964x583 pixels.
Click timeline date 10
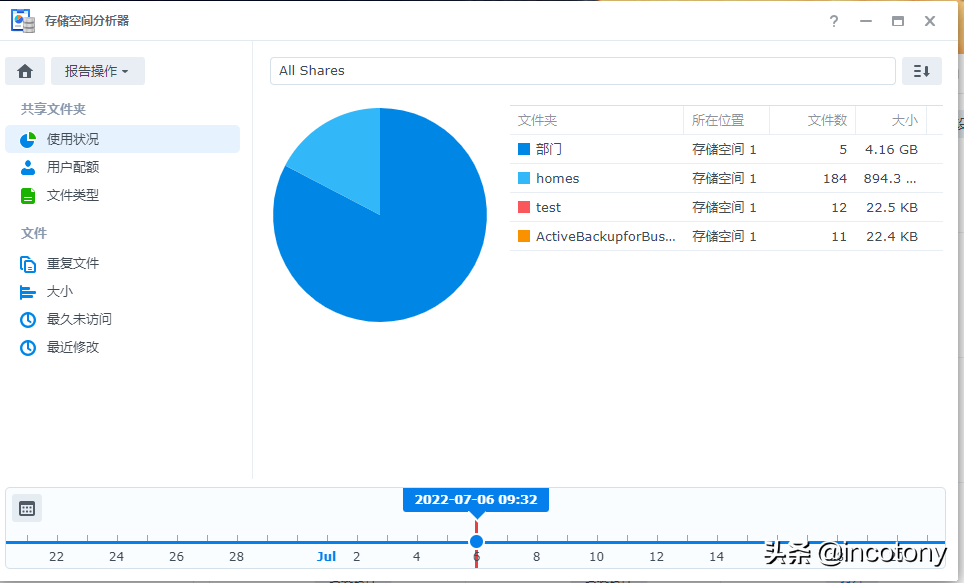pos(596,557)
